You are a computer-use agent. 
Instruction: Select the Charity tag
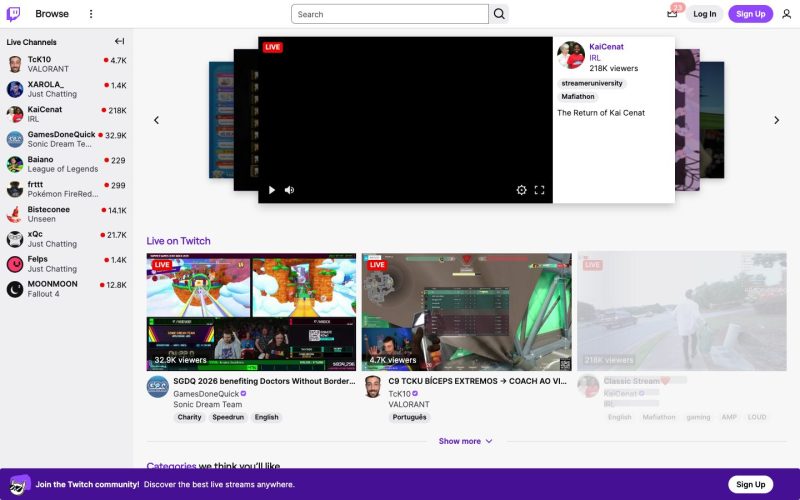click(x=189, y=417)
